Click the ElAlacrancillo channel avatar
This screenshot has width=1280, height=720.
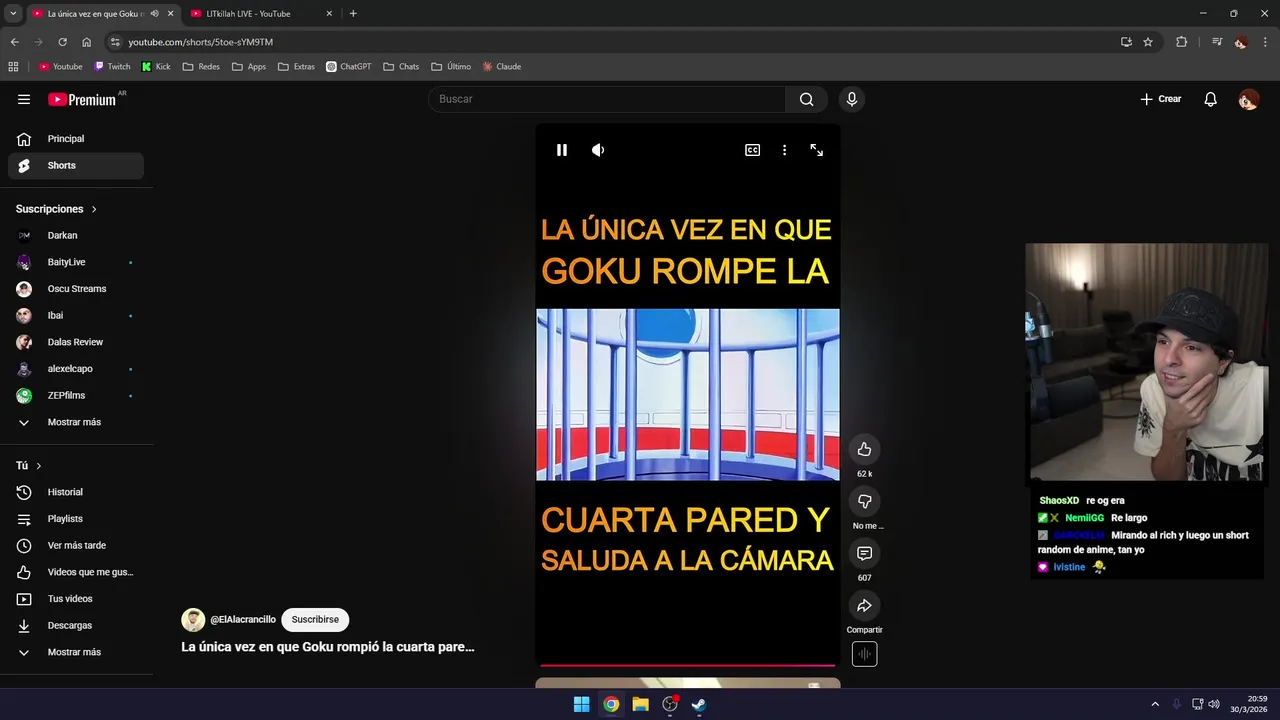pos(193,620)
